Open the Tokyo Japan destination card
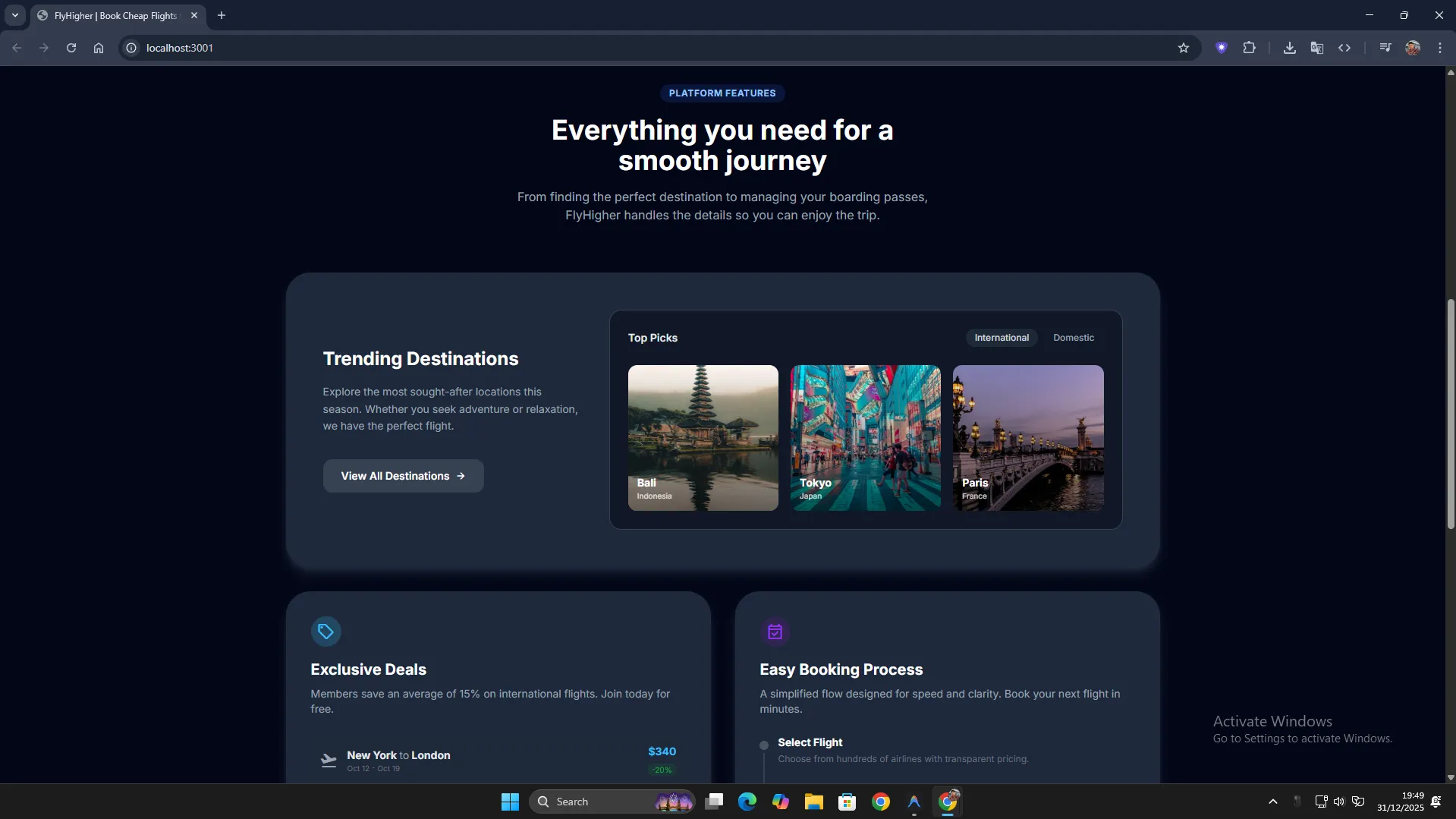Viewport: 1456px width, 819px height. (x=865, y=438)
